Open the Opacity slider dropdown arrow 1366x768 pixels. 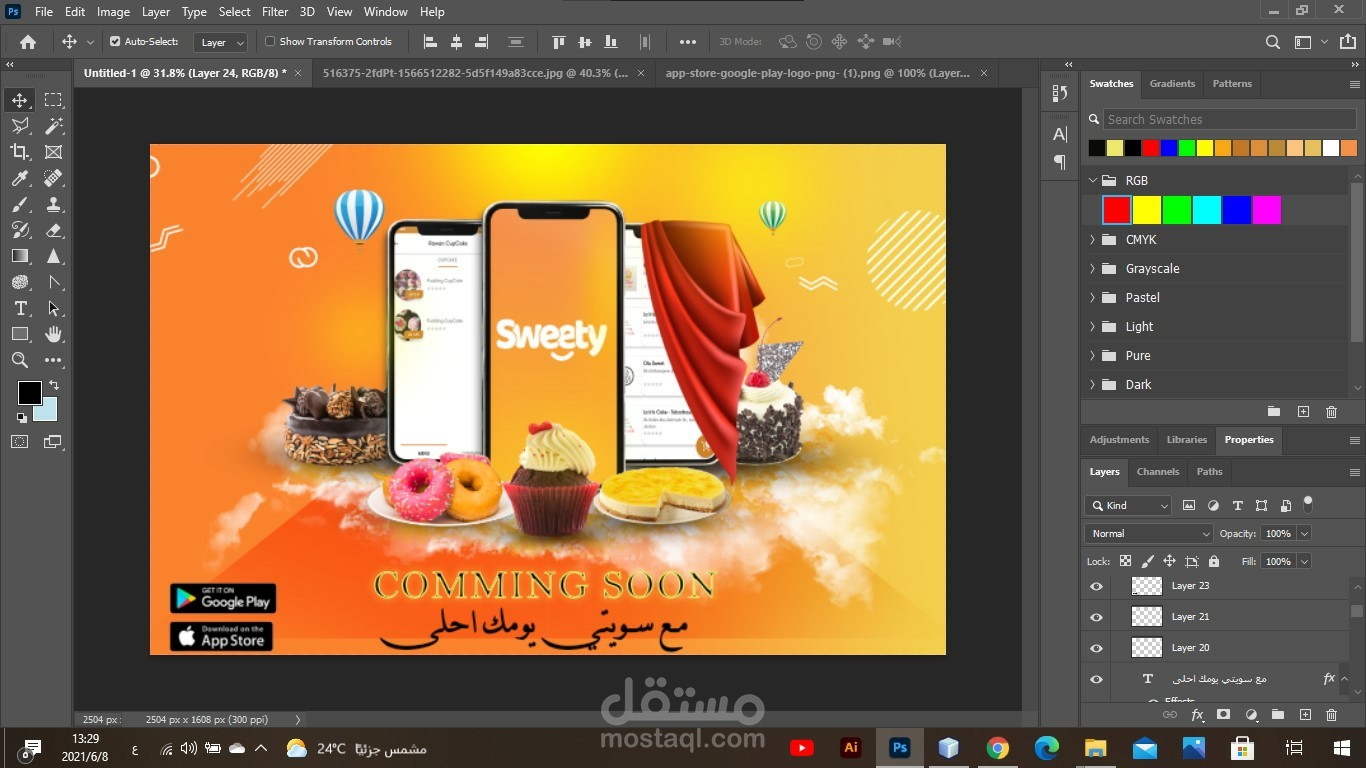click(x=1304, y=534)
